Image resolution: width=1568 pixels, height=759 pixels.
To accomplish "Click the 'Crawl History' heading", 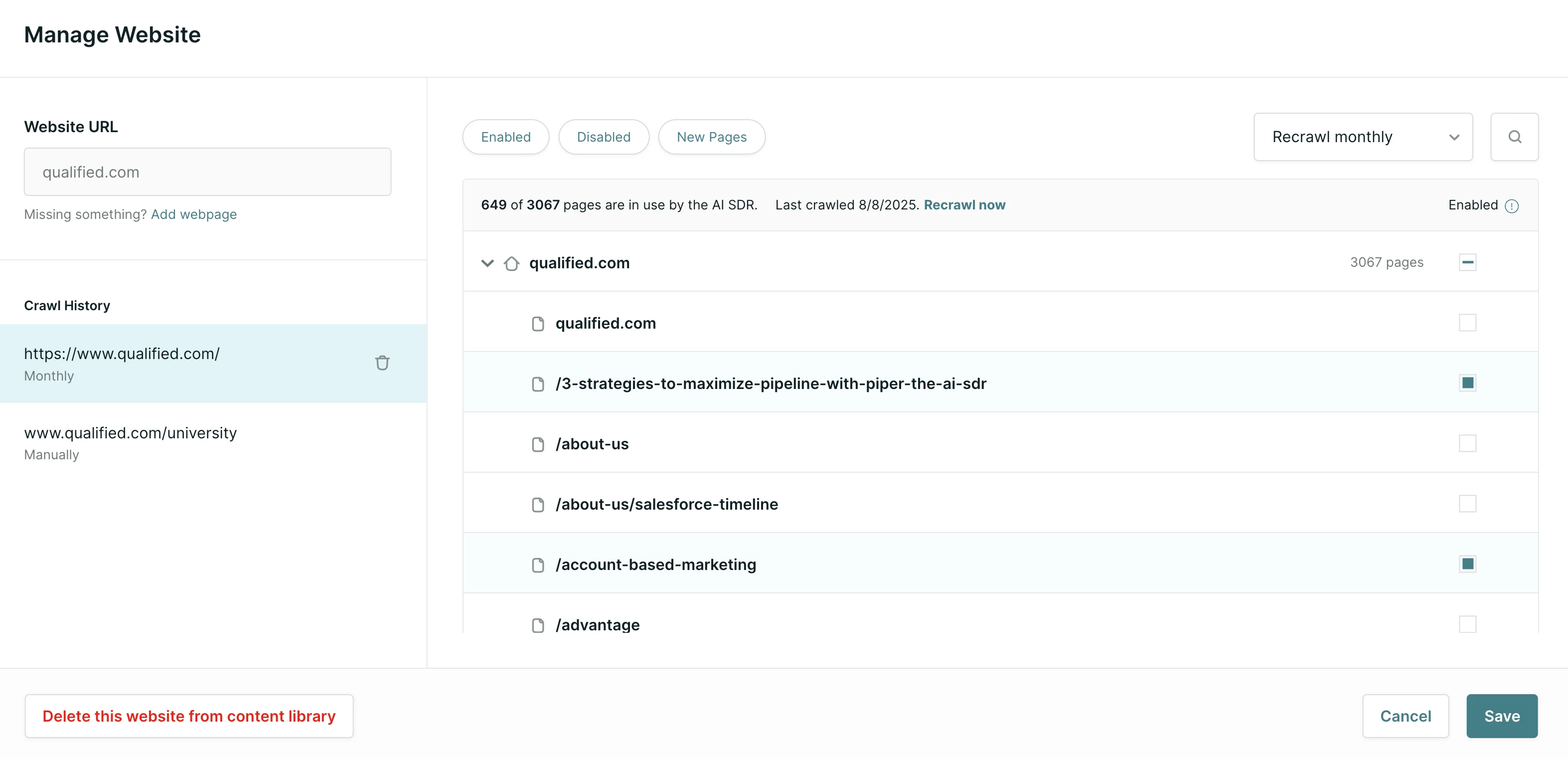I will (67, 306).
